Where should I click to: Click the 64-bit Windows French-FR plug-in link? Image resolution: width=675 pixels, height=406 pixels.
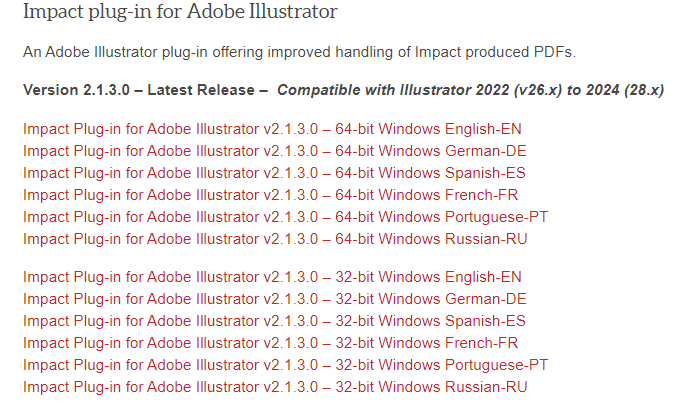(x=272, y=195)
